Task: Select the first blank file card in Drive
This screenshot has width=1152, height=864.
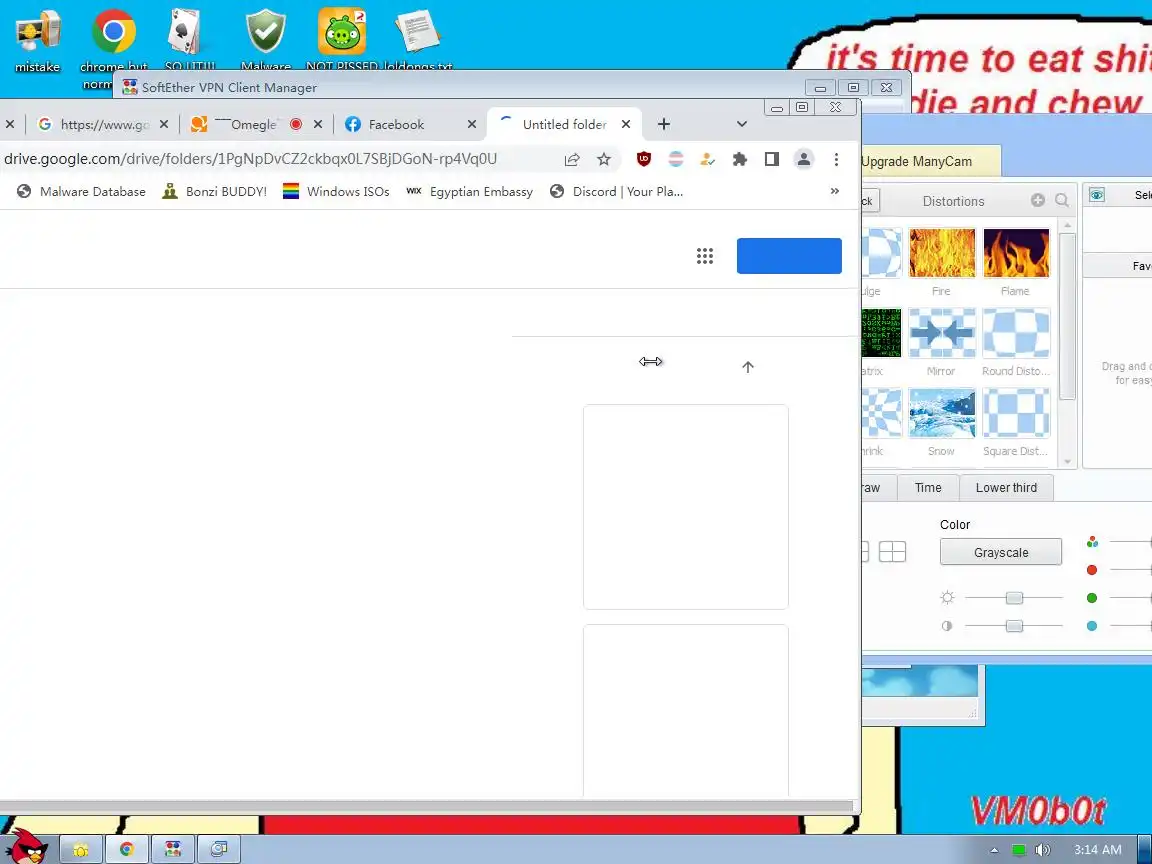Action: pos(685,507)
